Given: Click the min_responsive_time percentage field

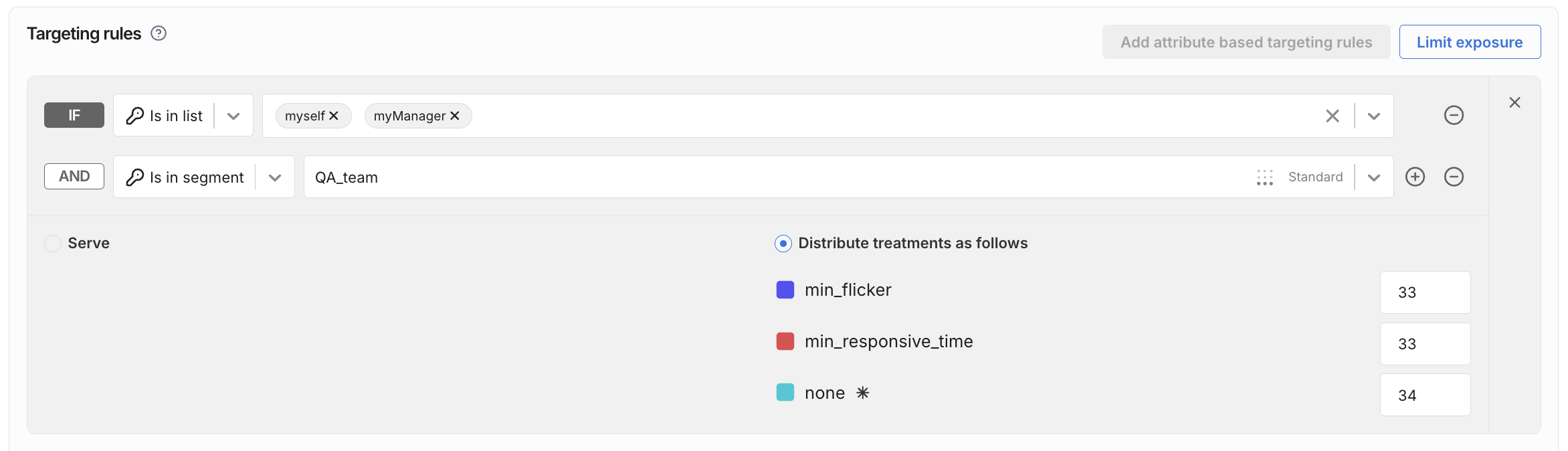Looking at the screenshot, I should [x=1425, y=344].
